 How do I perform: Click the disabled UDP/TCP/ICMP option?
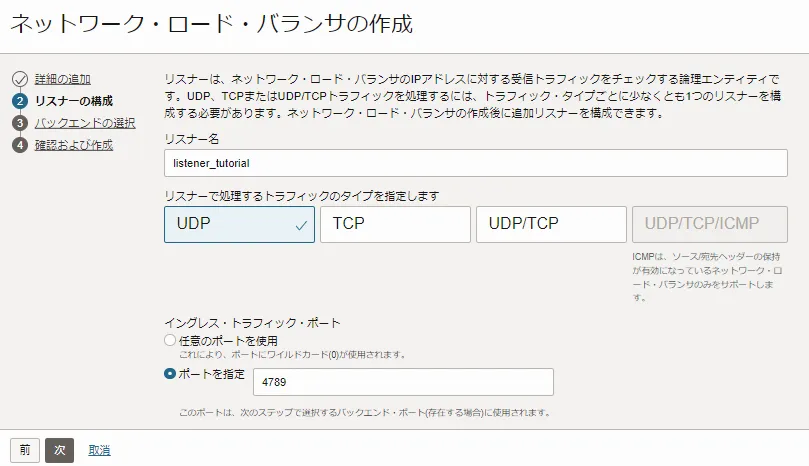click(x=709, y=225)
